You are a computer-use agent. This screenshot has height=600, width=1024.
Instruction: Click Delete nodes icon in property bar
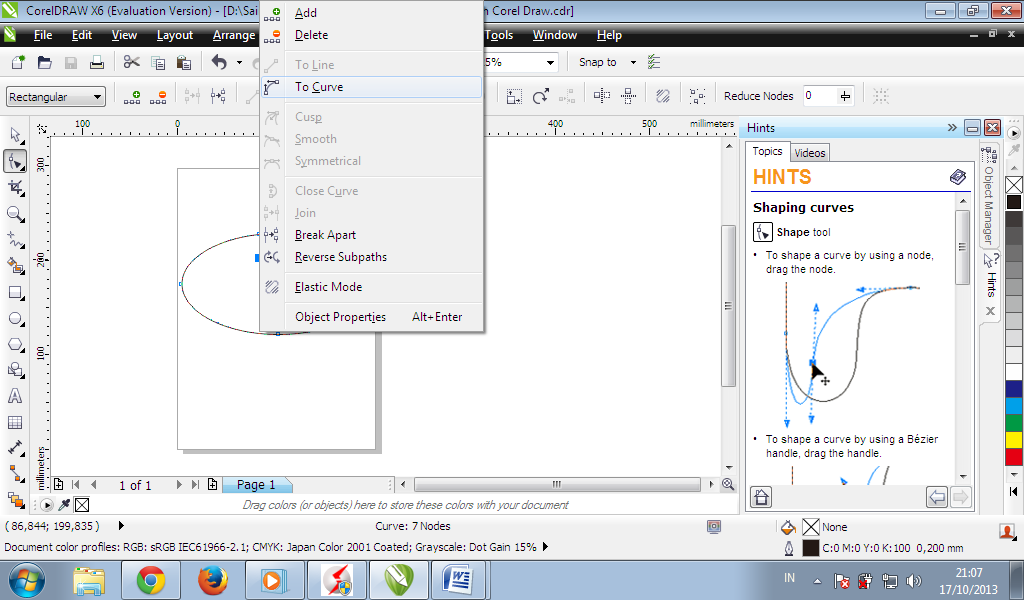pos(158,97)
